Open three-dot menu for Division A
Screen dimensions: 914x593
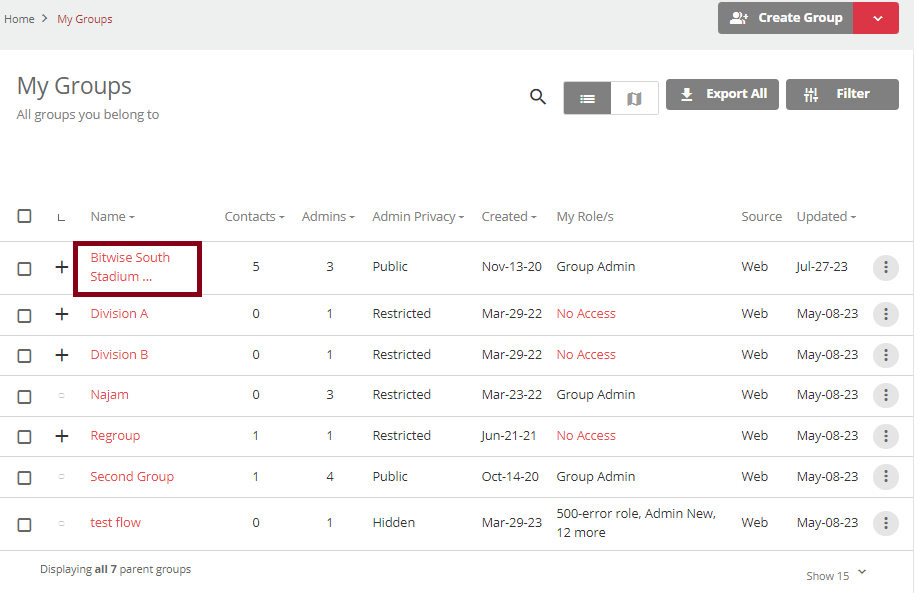[x=885, y=314]
